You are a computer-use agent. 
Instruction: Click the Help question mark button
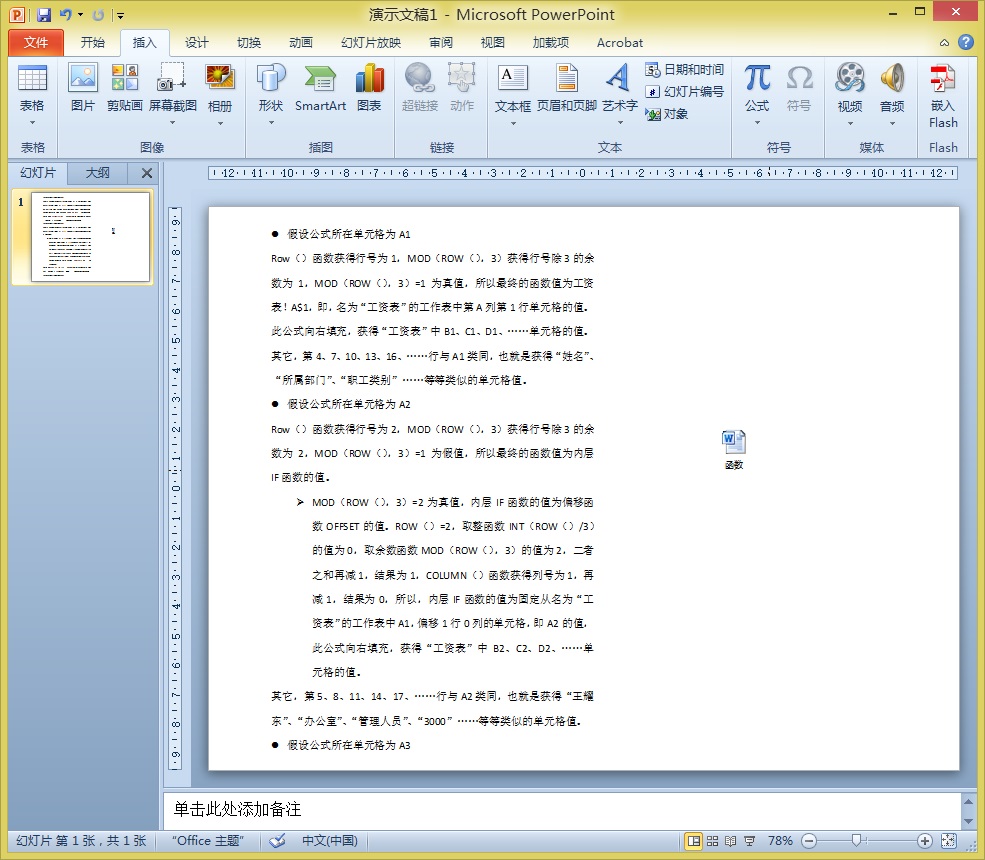pos(966,43)
